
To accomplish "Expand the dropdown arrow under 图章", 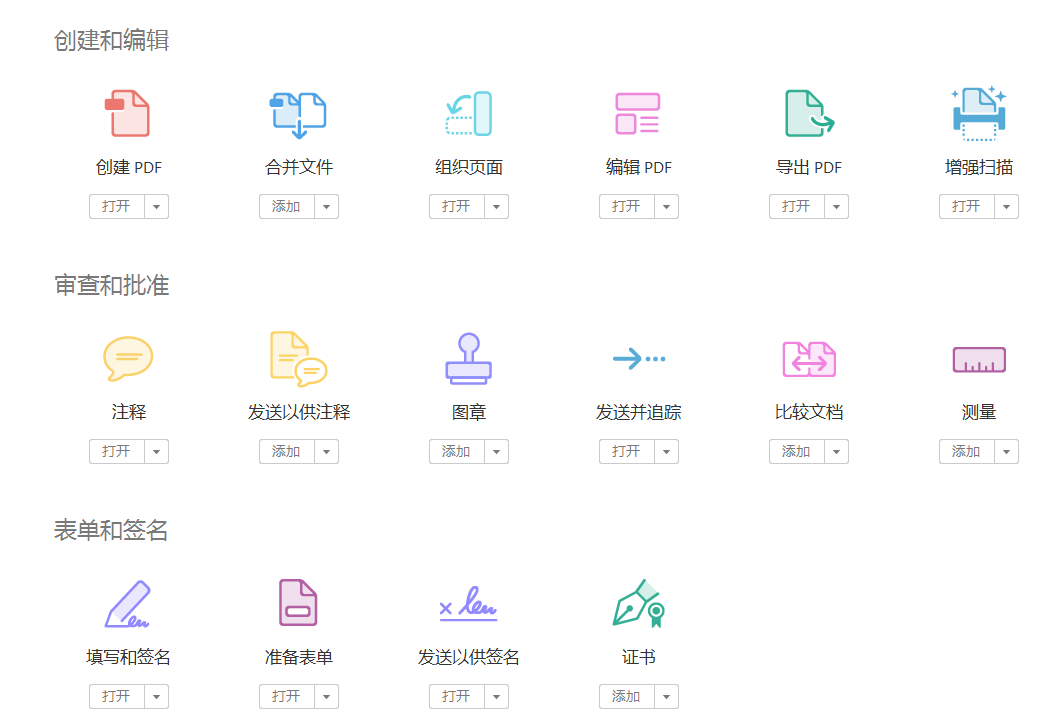I will coord(498,451).
